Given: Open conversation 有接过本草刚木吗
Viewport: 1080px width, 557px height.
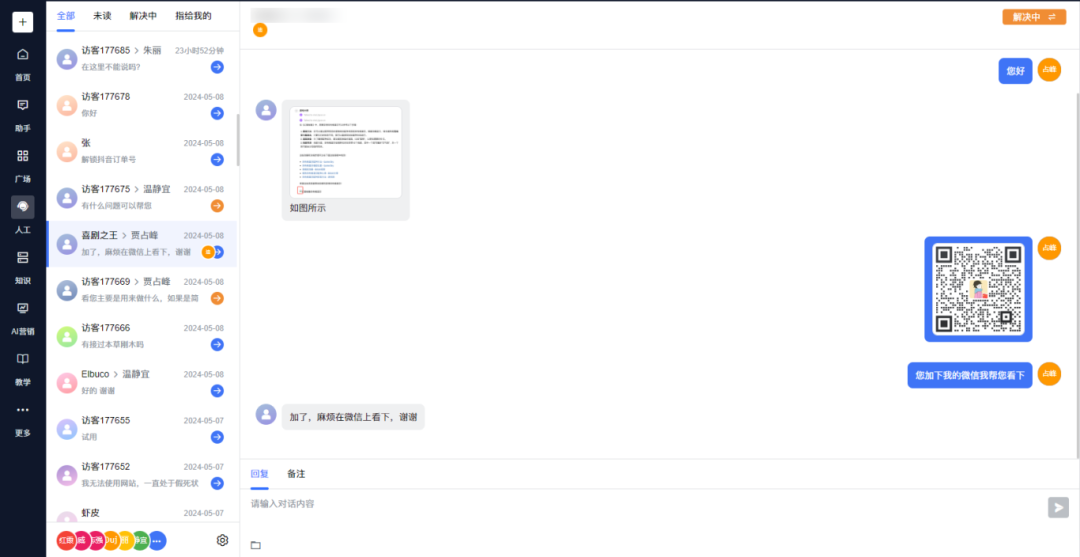Looking at the screenshot, I should (142, 336).
